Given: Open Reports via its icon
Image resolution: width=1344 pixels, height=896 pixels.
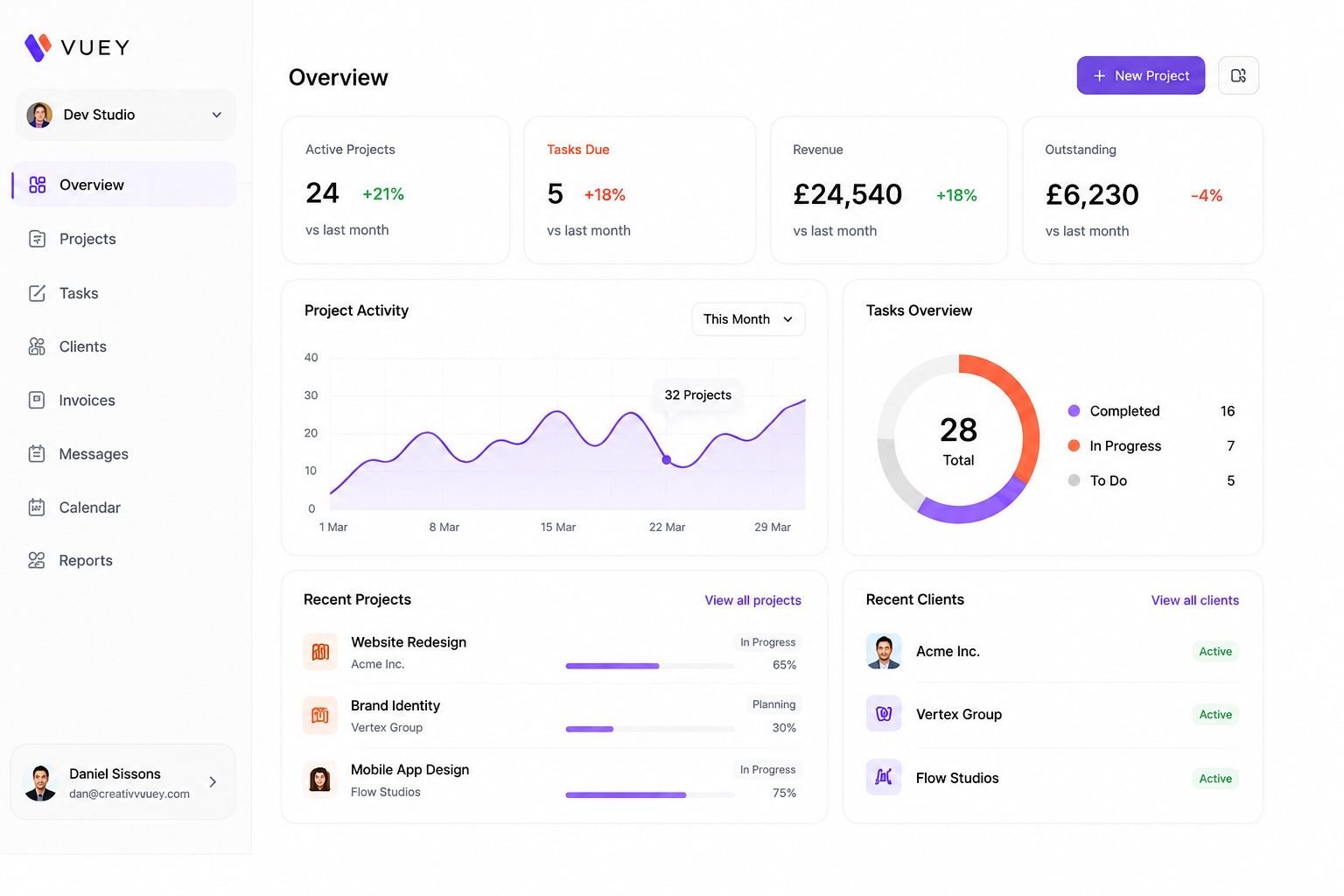Looking at the screenshot, I should click(37, 560).
